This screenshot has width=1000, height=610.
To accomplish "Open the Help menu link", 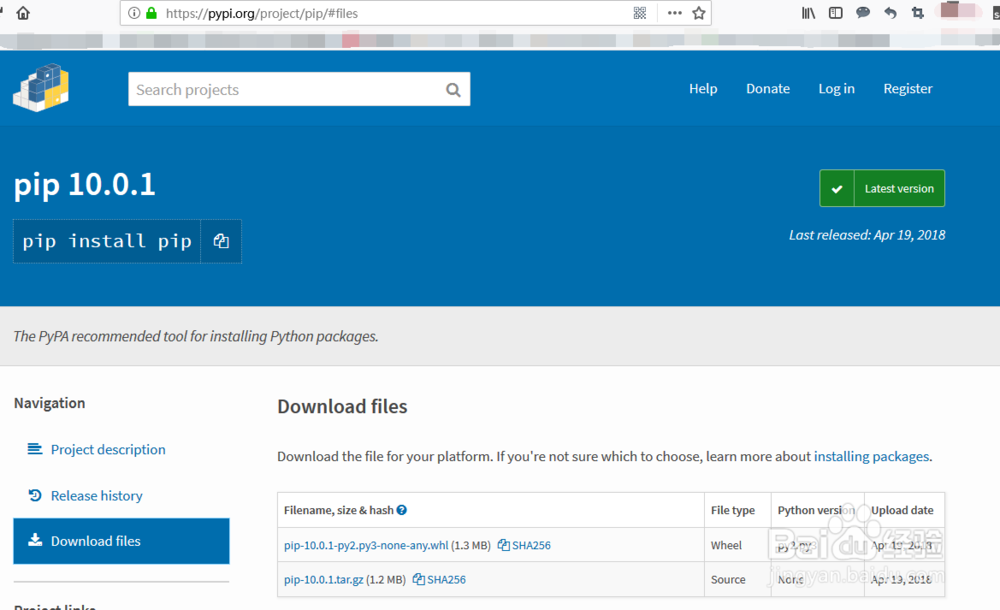I will pyautogui.click(x=703, y=89).
